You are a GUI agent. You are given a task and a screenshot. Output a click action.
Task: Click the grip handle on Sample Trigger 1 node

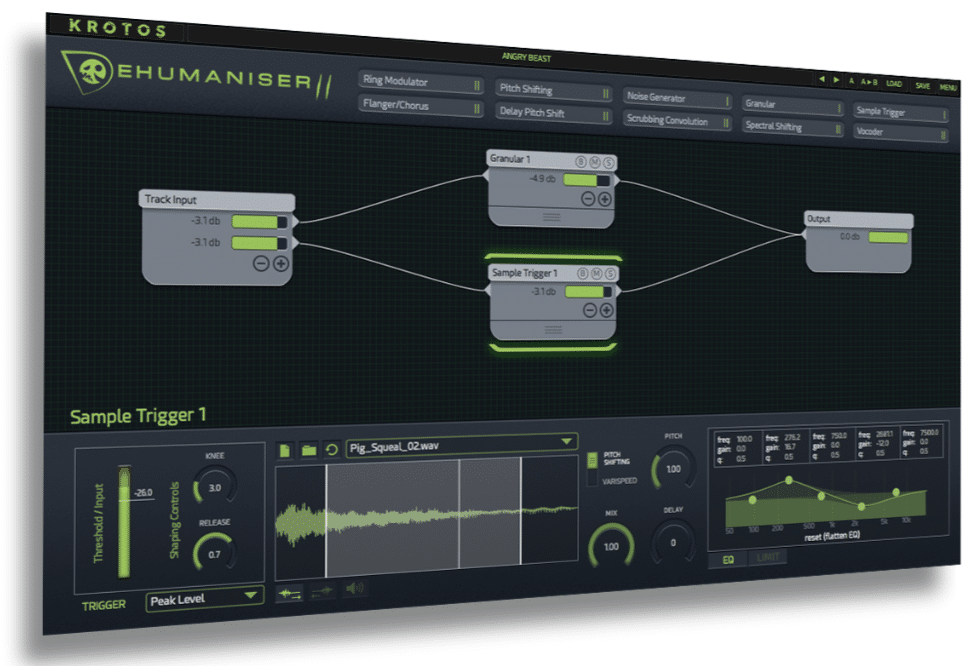point(553,329)
